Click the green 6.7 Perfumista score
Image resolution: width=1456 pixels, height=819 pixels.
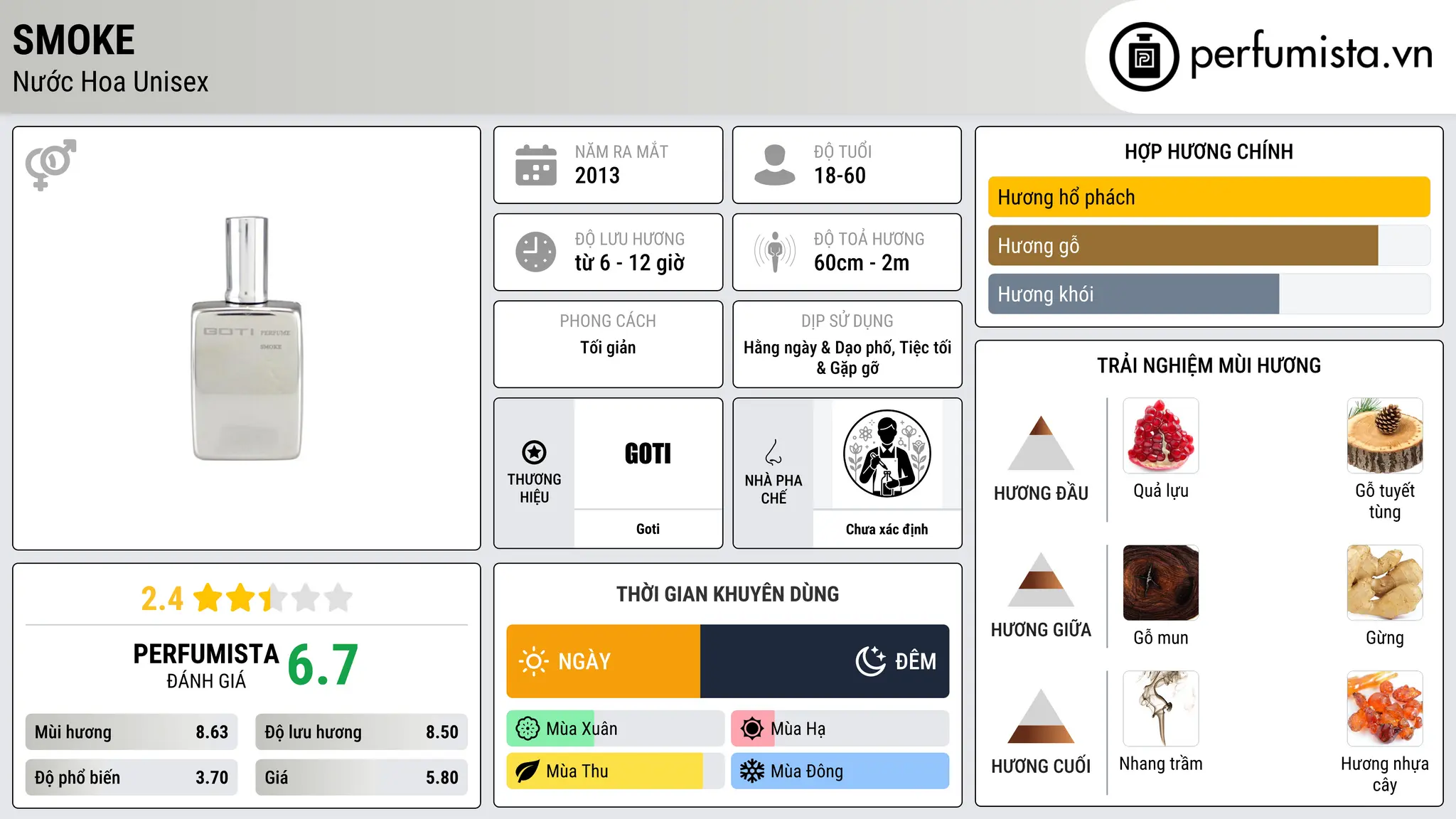tap(323, 665)
